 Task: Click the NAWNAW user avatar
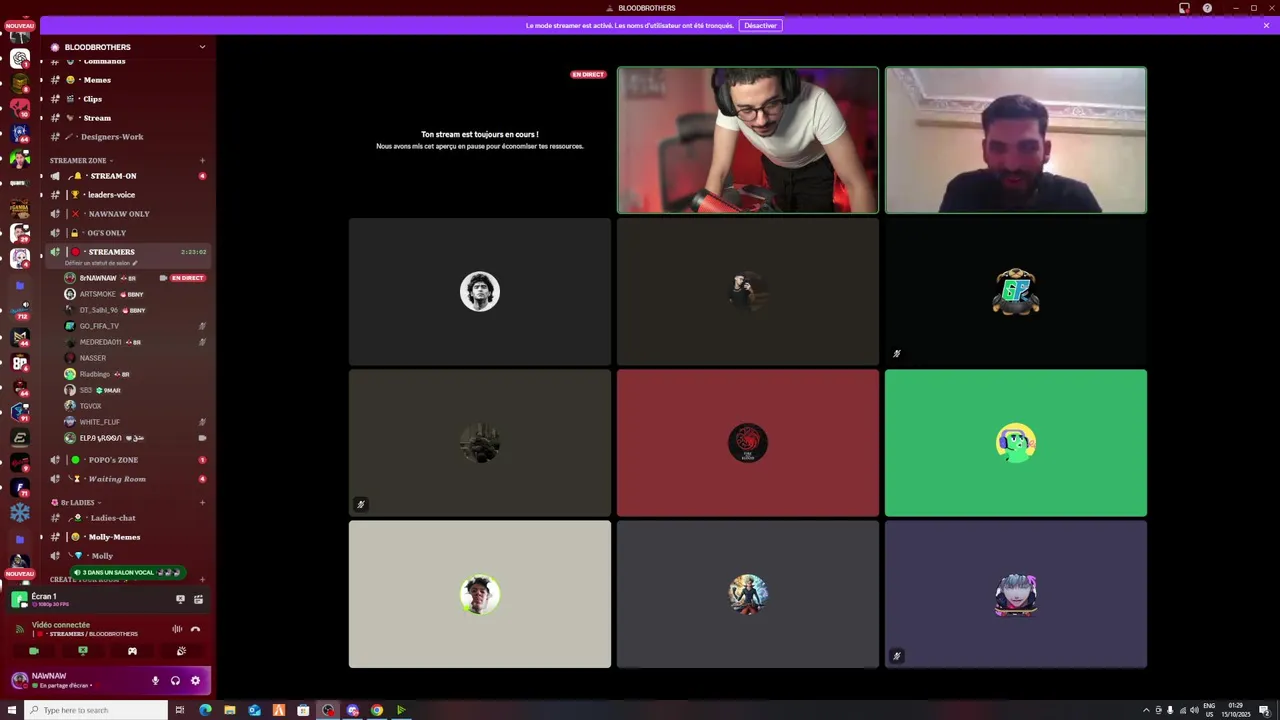coord(19,680)
